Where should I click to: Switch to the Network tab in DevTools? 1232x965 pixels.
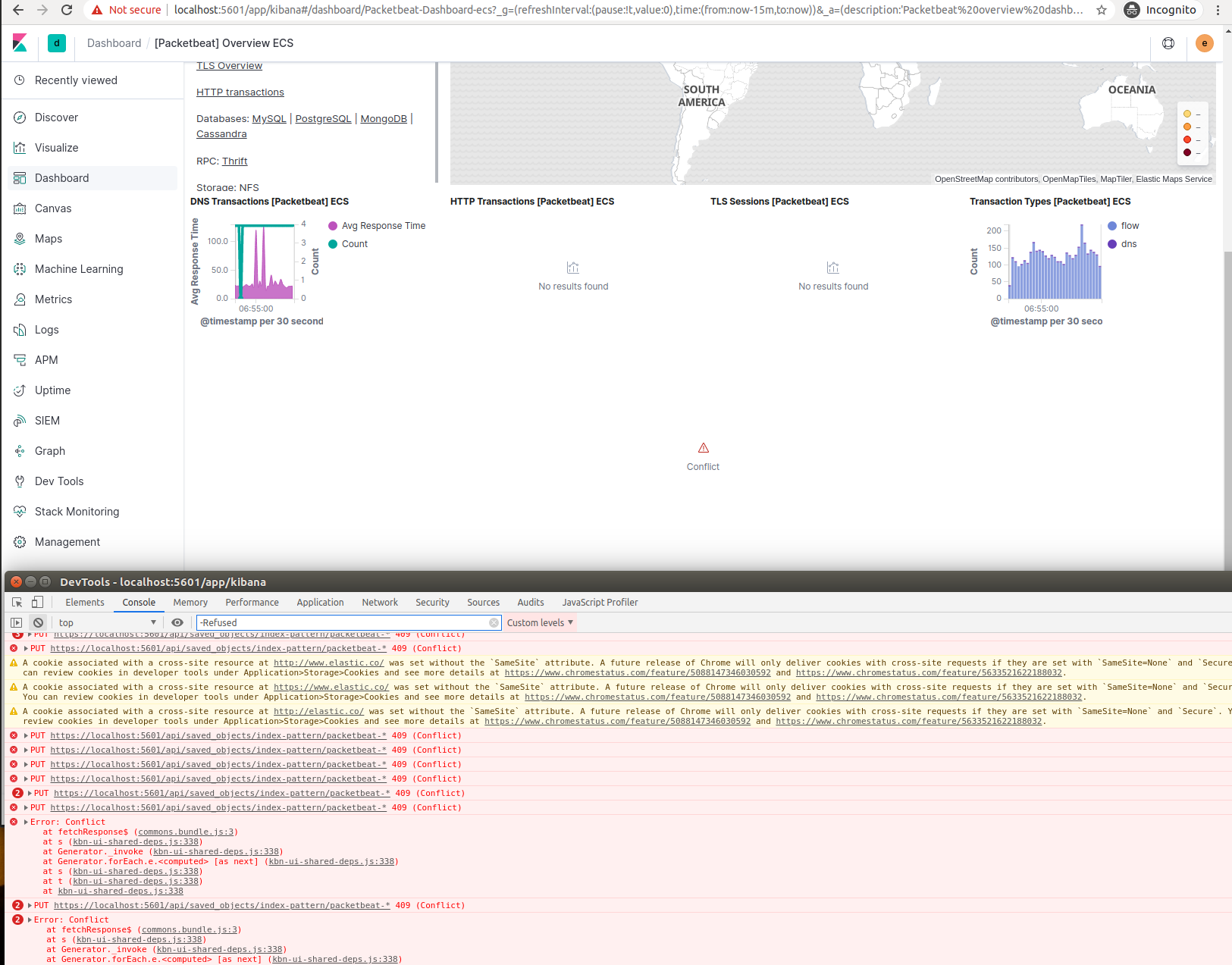(x=379, y=602)
